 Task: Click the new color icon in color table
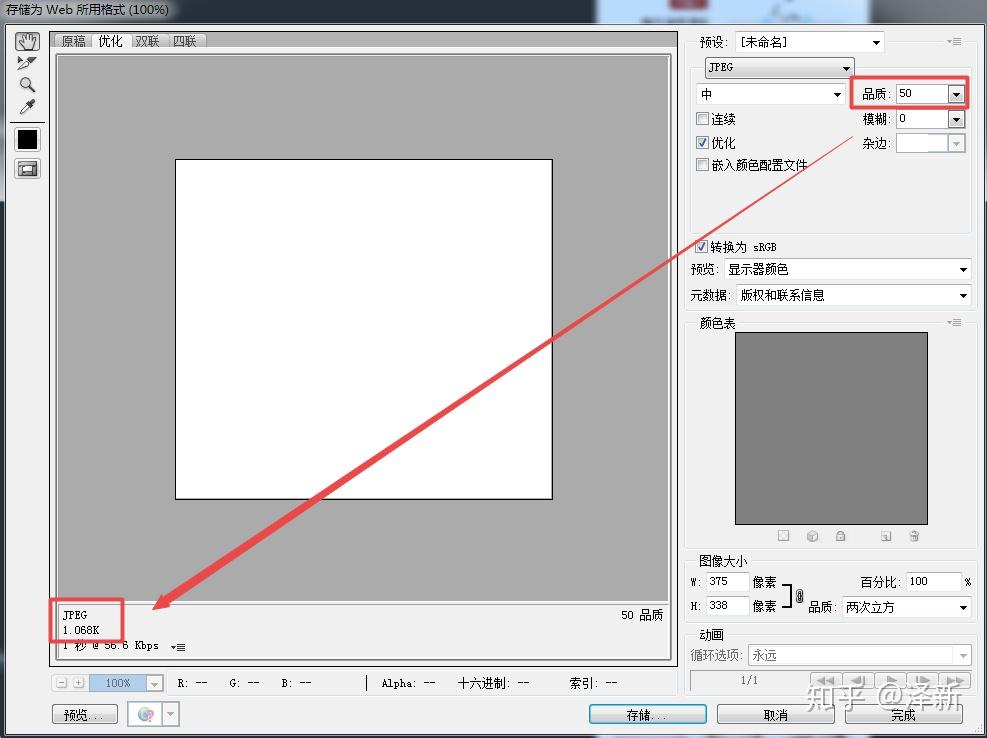[886, 536]
